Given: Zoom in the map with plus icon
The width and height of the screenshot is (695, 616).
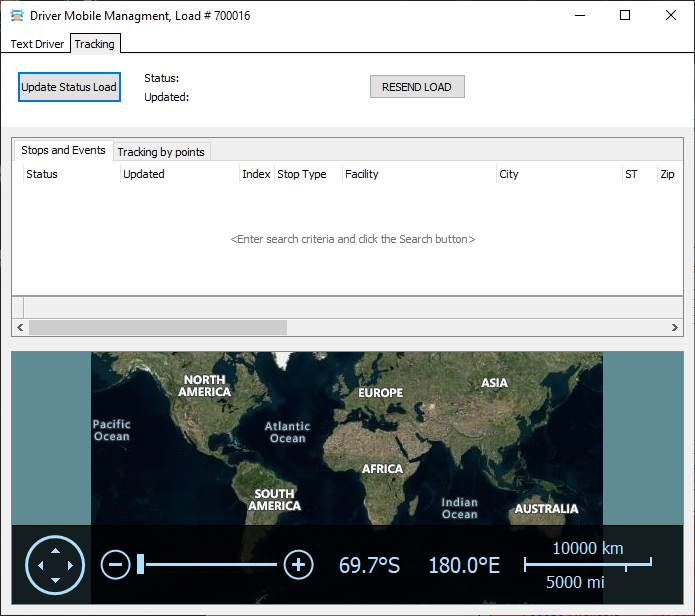Looking at the screenshot, I should coord(298,565).
